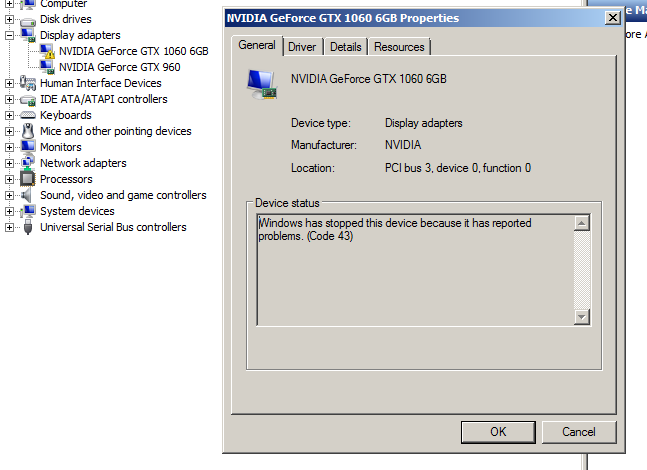
Task: Click the device status scrollbar down arrow
Action: [582, 316]
